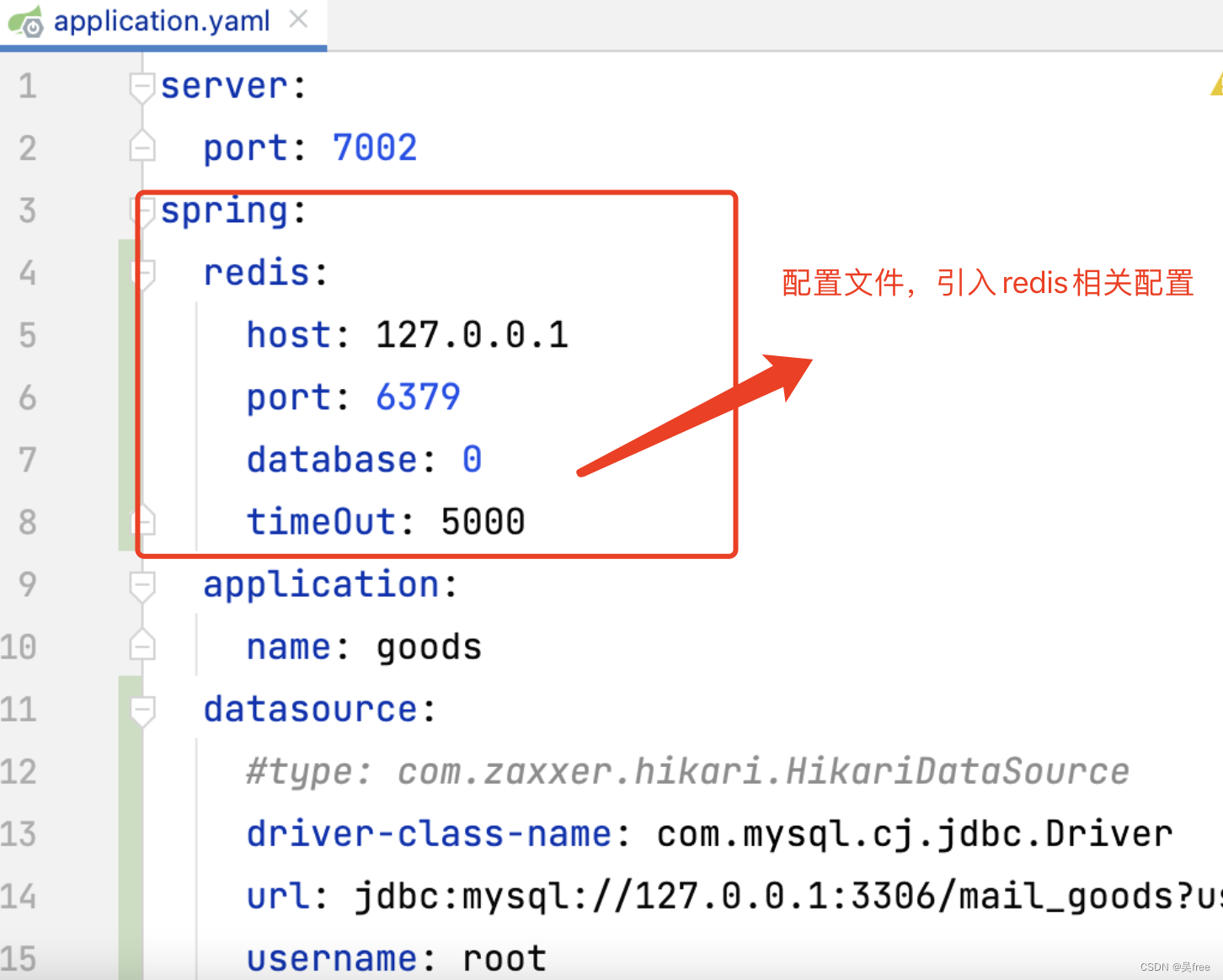The height and width of the screenshot is (980, 1223).
Task: Click line number 12 in gutter
Action: (x=19, y=771)
